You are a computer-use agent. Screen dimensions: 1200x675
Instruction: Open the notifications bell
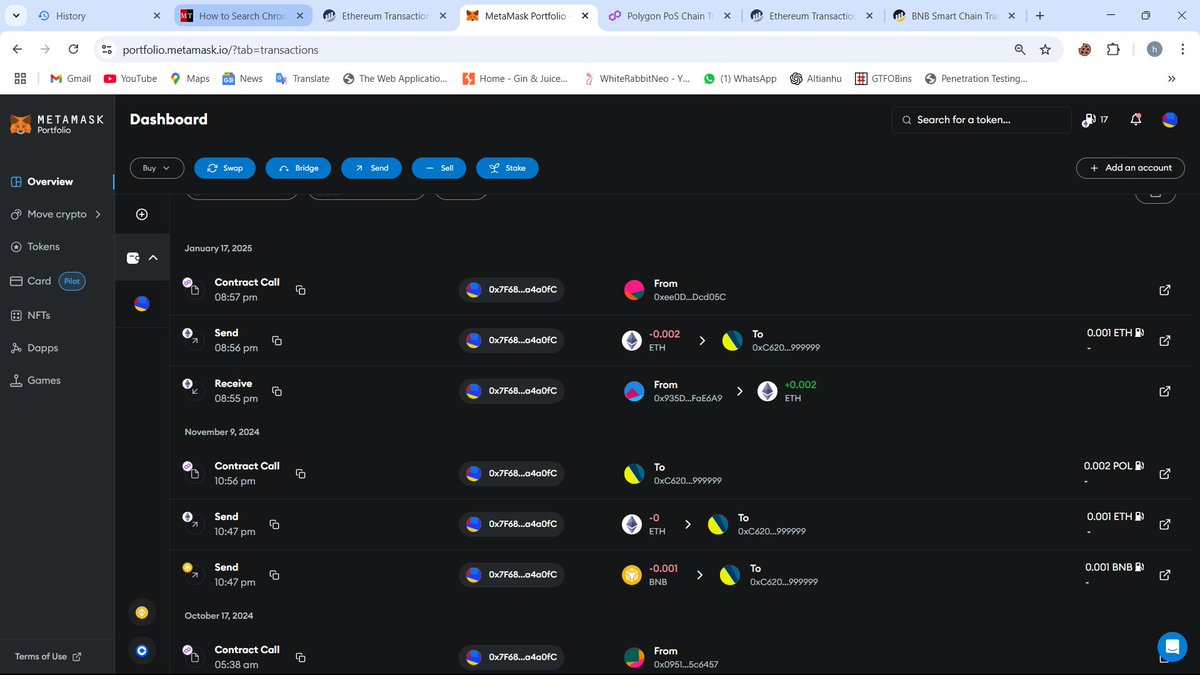(1135, 119)
